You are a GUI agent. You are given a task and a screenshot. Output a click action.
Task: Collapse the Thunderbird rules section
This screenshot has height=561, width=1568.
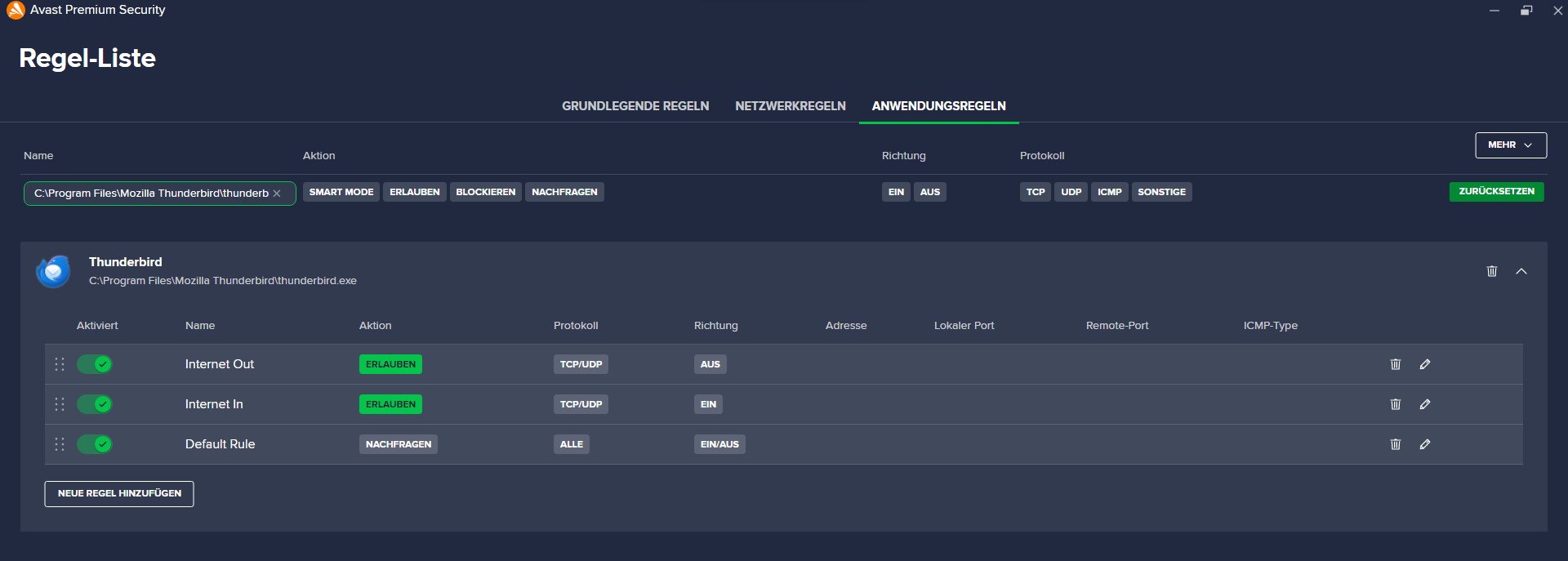[1521, 271]
